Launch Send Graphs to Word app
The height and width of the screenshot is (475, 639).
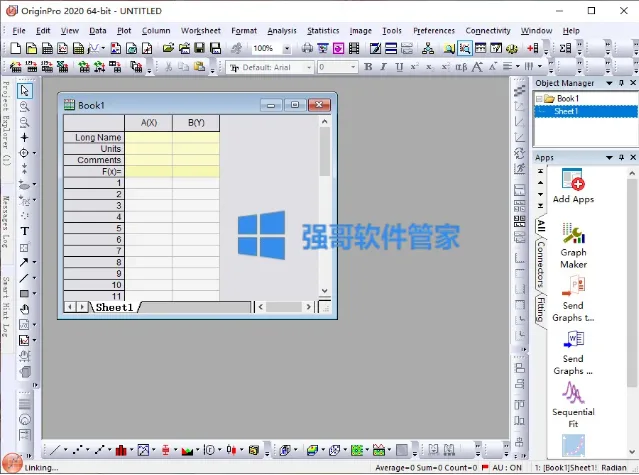573,353
